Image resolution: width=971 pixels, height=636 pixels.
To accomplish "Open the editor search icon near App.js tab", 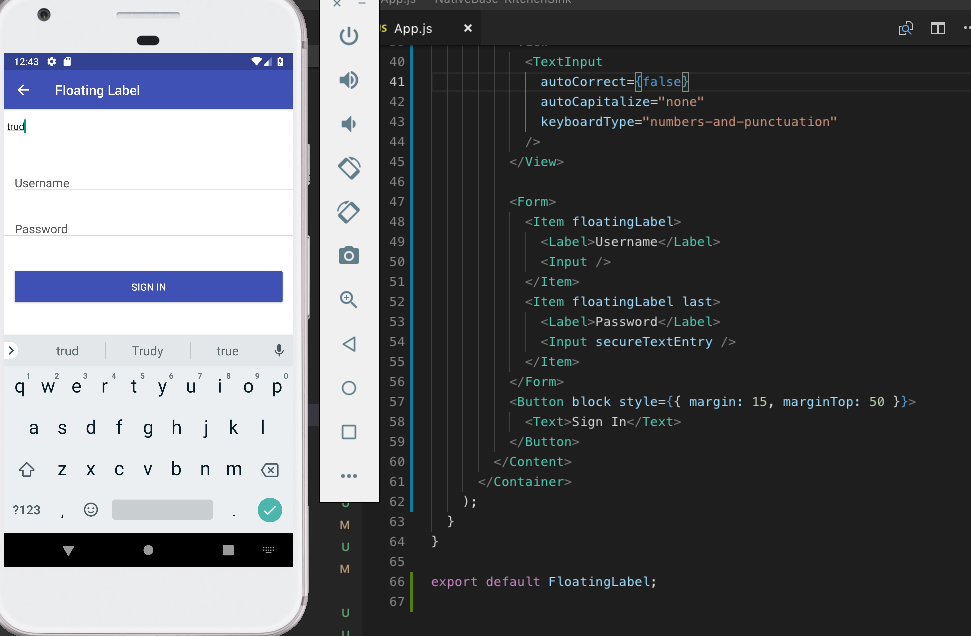I will point(905,28).
